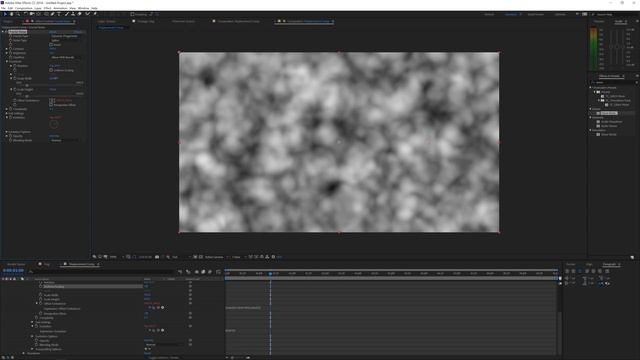Image resolution: width=640 pixels, height=360 pixels.
Task: Open Active Camera dropdown in viewer
Action: (x=216, y=257)
